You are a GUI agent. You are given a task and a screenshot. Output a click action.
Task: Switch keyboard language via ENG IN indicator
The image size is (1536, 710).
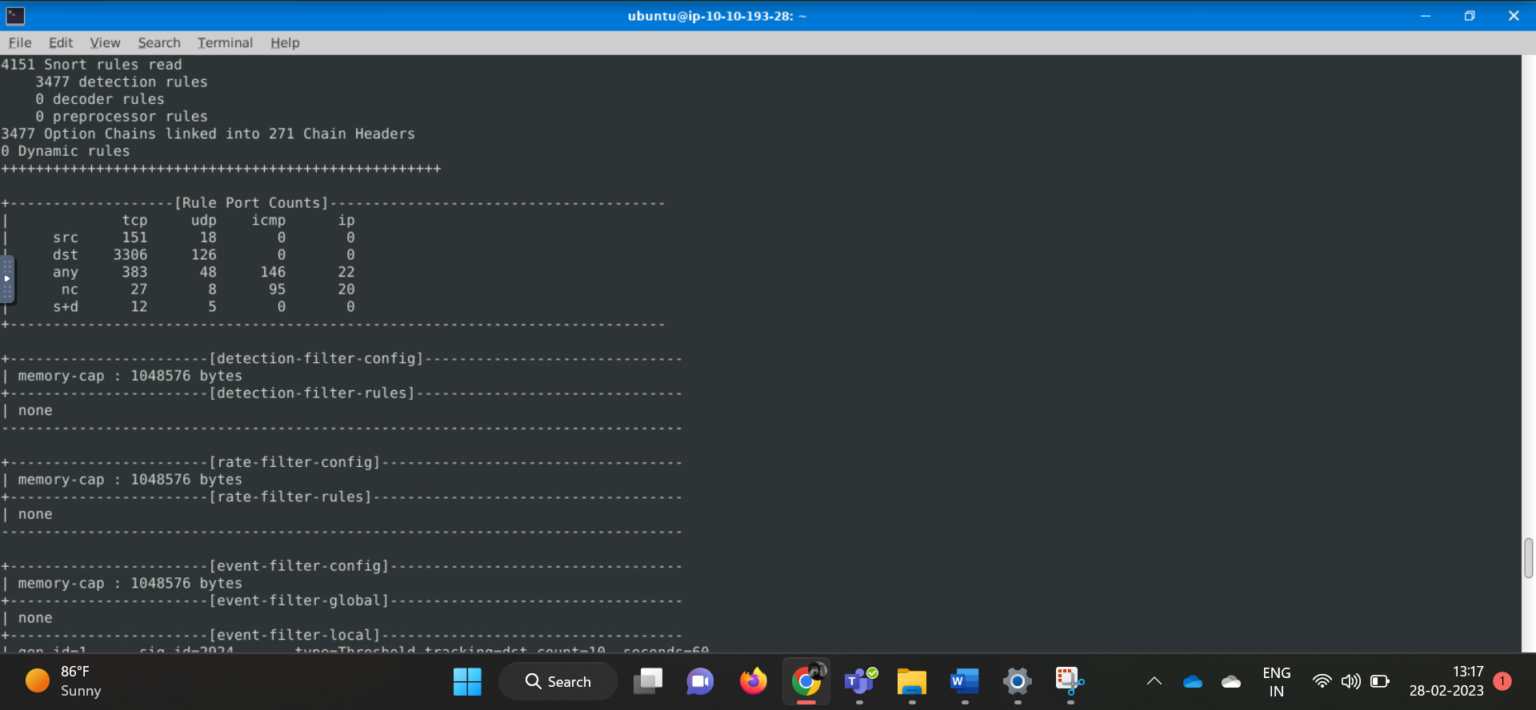click(x=1276, y=681)
